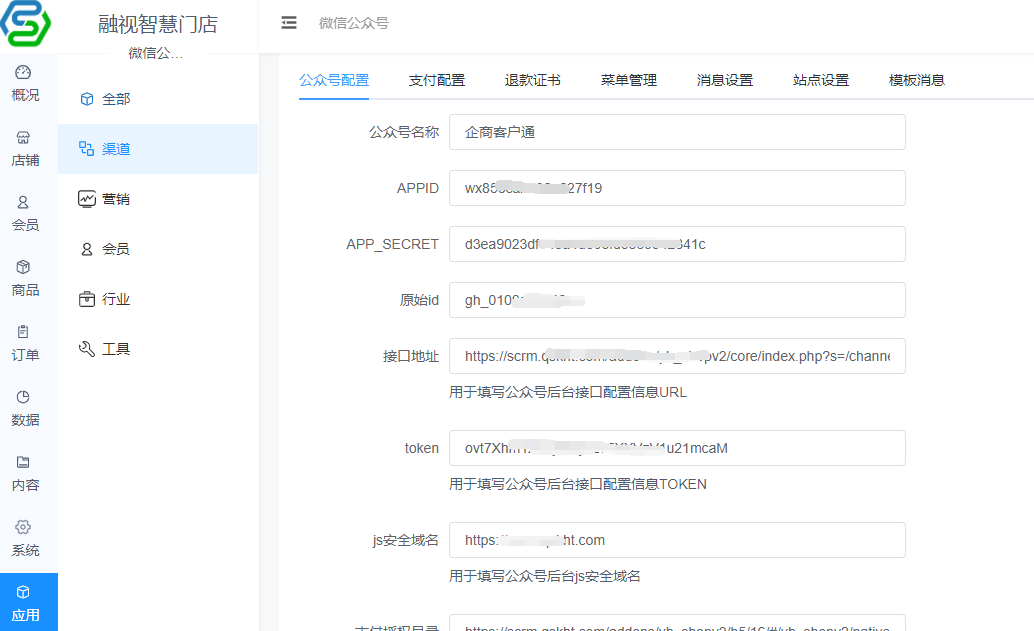
Task: Open the 数据 data chart icon
Action: tap(23, 397)
